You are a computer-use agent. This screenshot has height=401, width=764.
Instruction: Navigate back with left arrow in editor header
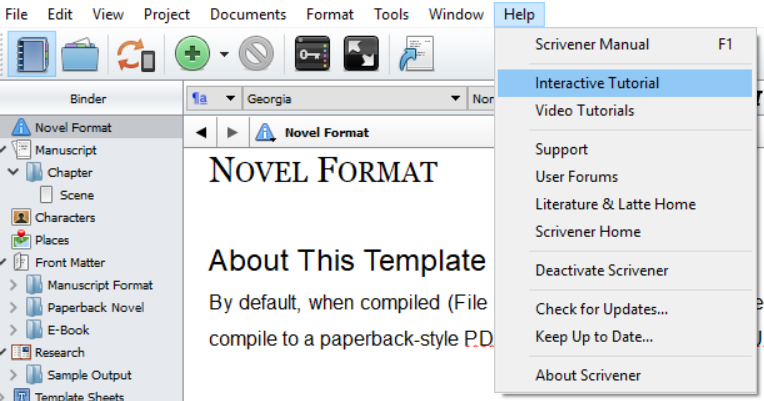coord(201,133)
